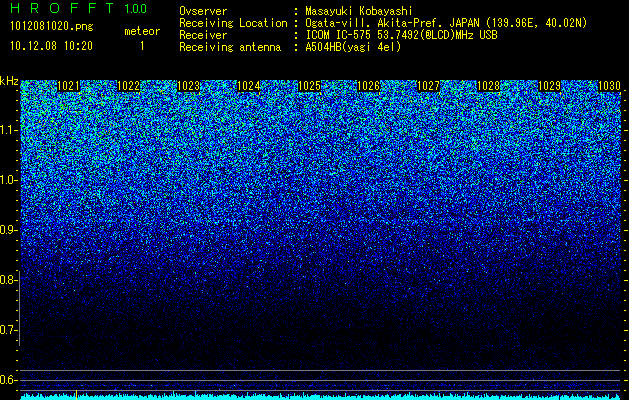Click the A504HB(yagi 4el) antenna text
Screen dimensions: 629x400
353,47
